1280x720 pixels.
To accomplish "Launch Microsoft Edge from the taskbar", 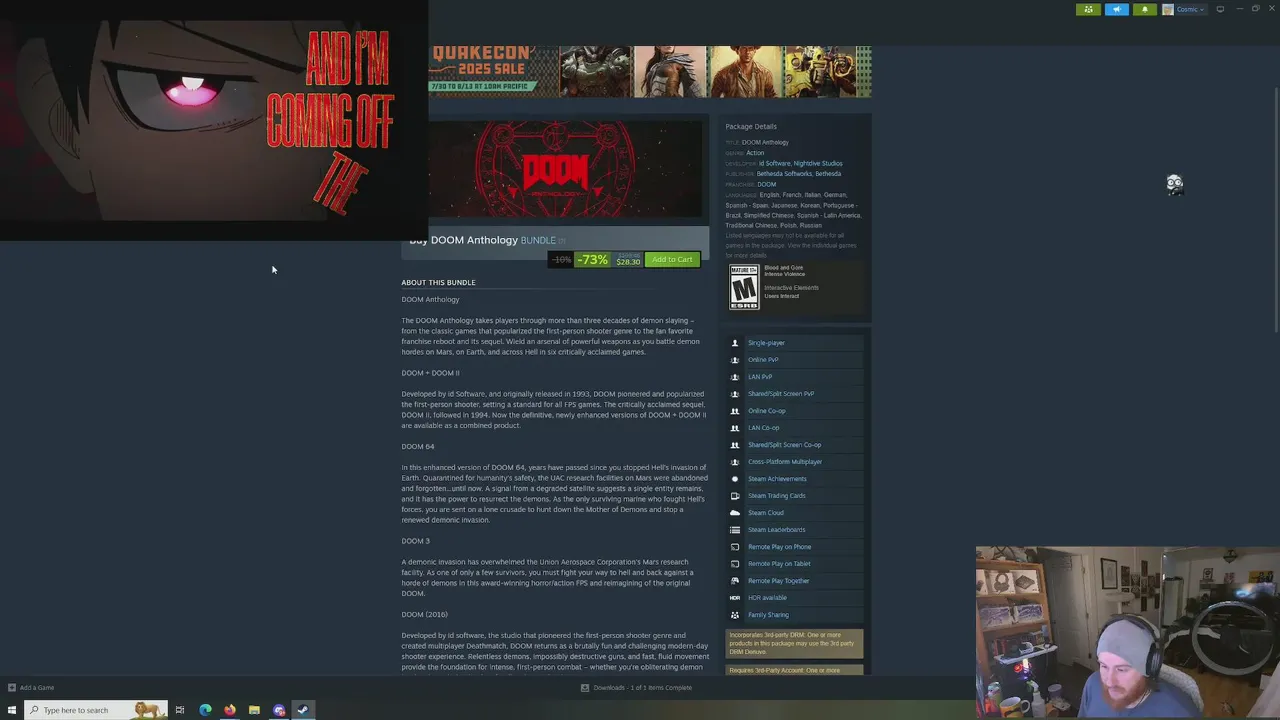I will pos(205,710).
